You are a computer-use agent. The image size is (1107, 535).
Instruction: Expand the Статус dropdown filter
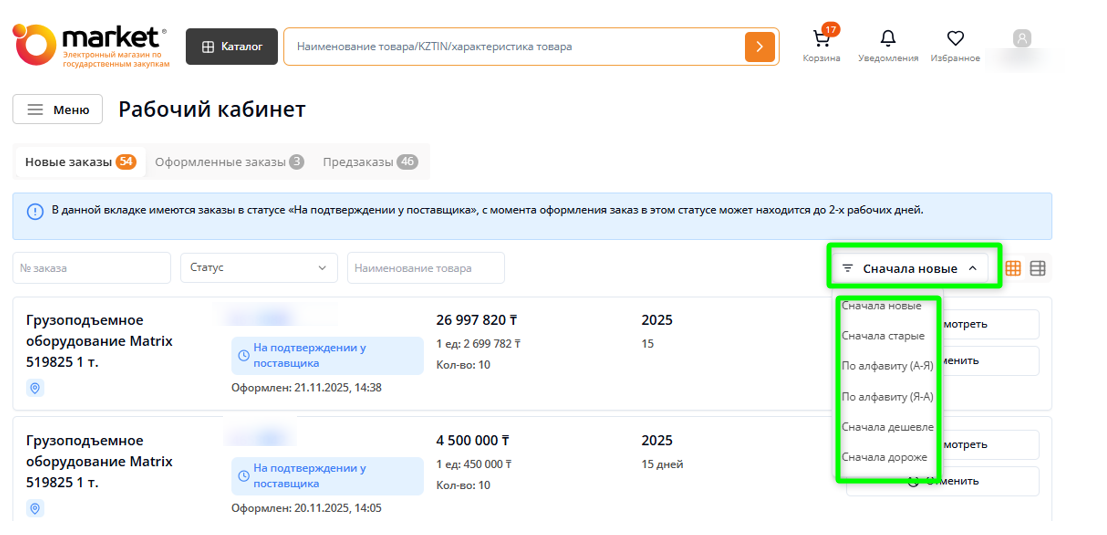coord(259,268)
